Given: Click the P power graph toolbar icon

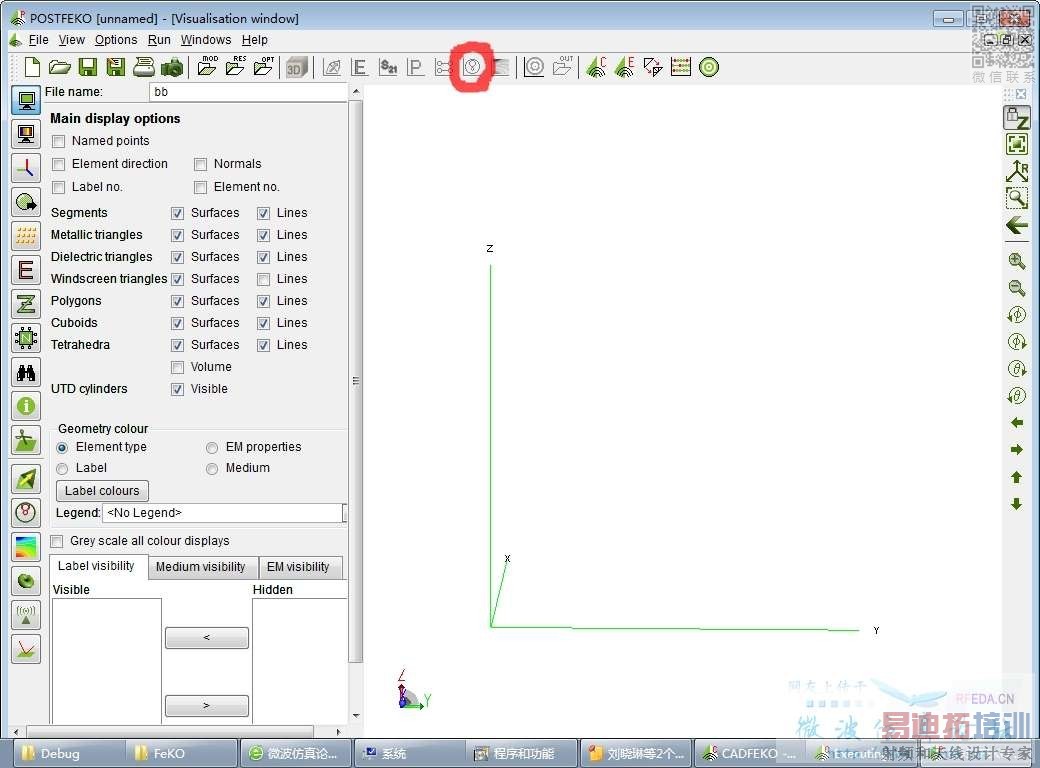Looking at the screenshot, I should pos(415,67).
